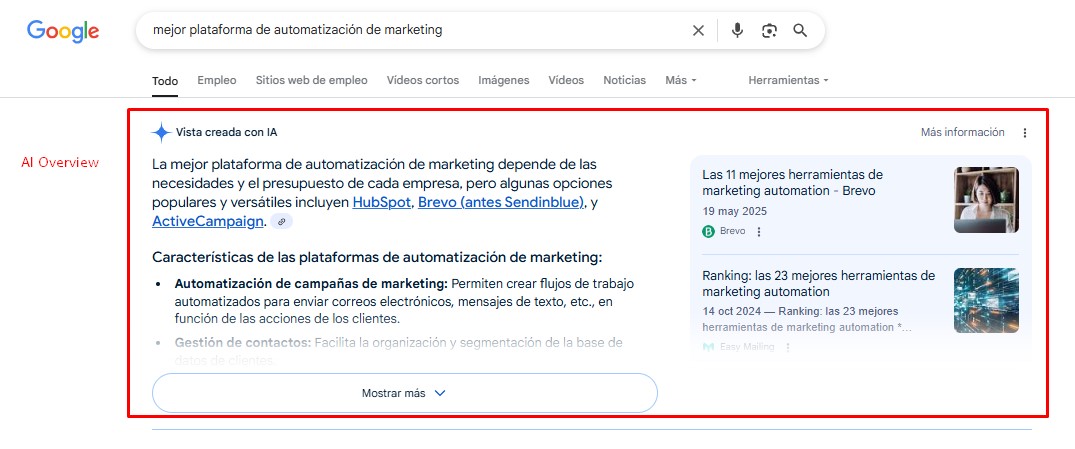Expand the overview with Mostrar más
Image resolution: width=1075 pixels, height=449 pixels.
(404, 393)
